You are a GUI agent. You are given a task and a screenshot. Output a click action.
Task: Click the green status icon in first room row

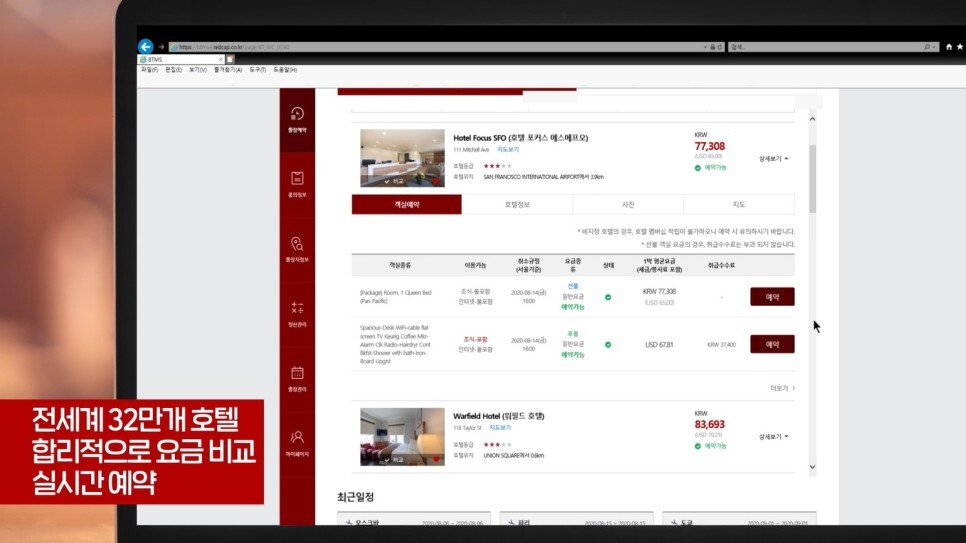coord(607,297)
